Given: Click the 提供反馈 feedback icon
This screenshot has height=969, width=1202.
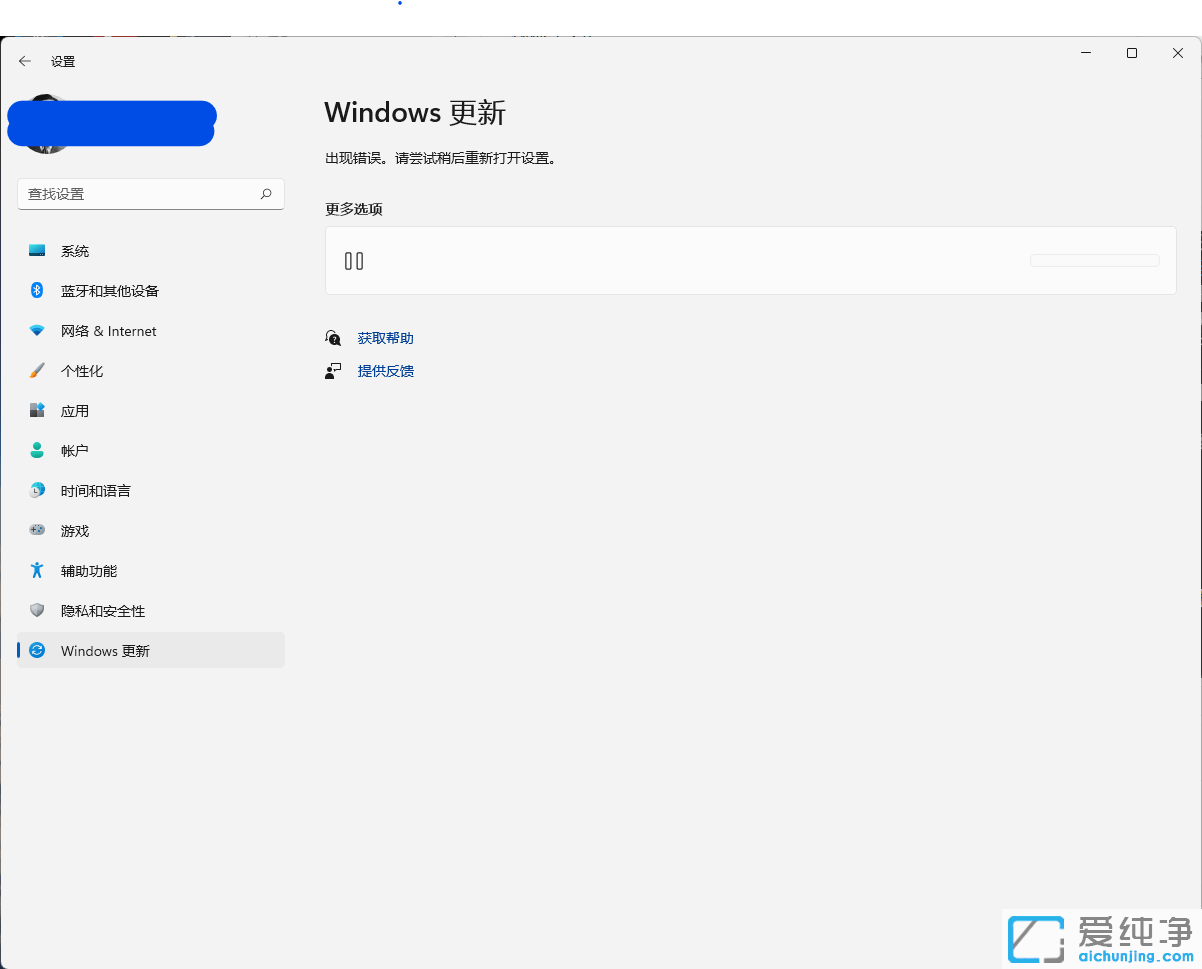Looking at the screenshot, I should pyautogui.click(x=333, y=370).
